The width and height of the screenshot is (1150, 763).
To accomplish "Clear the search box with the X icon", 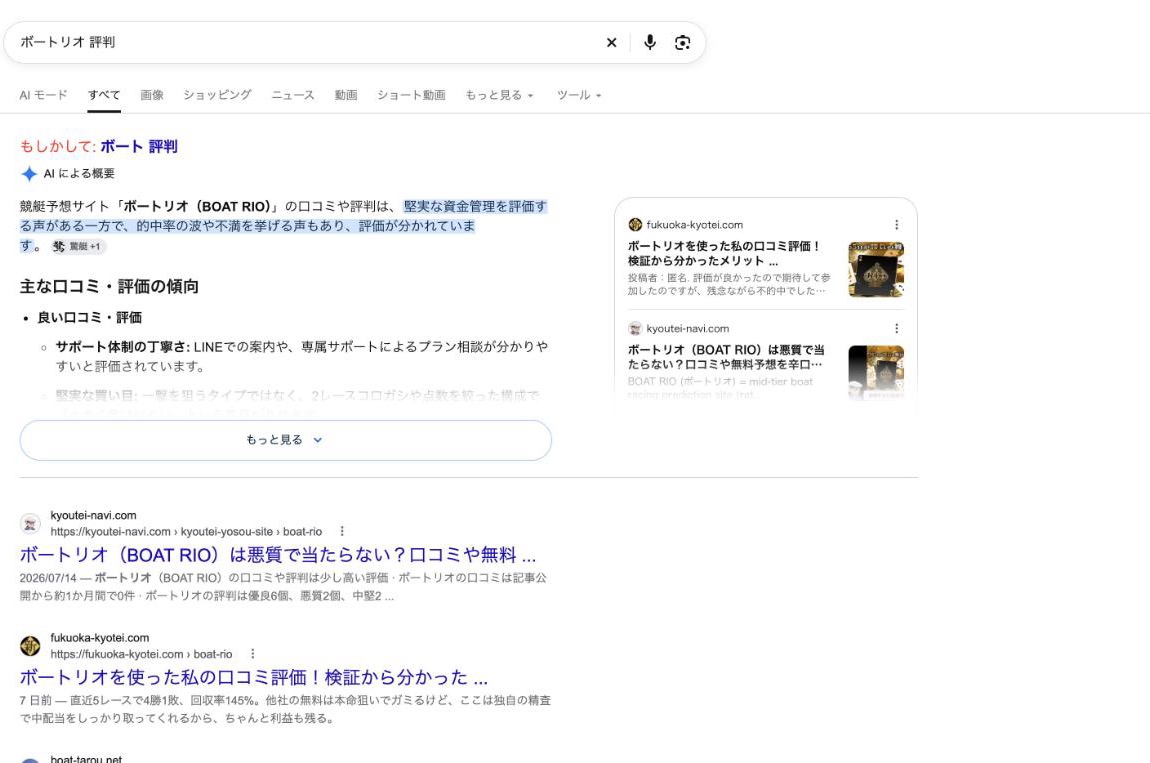I will click(611, 43).
